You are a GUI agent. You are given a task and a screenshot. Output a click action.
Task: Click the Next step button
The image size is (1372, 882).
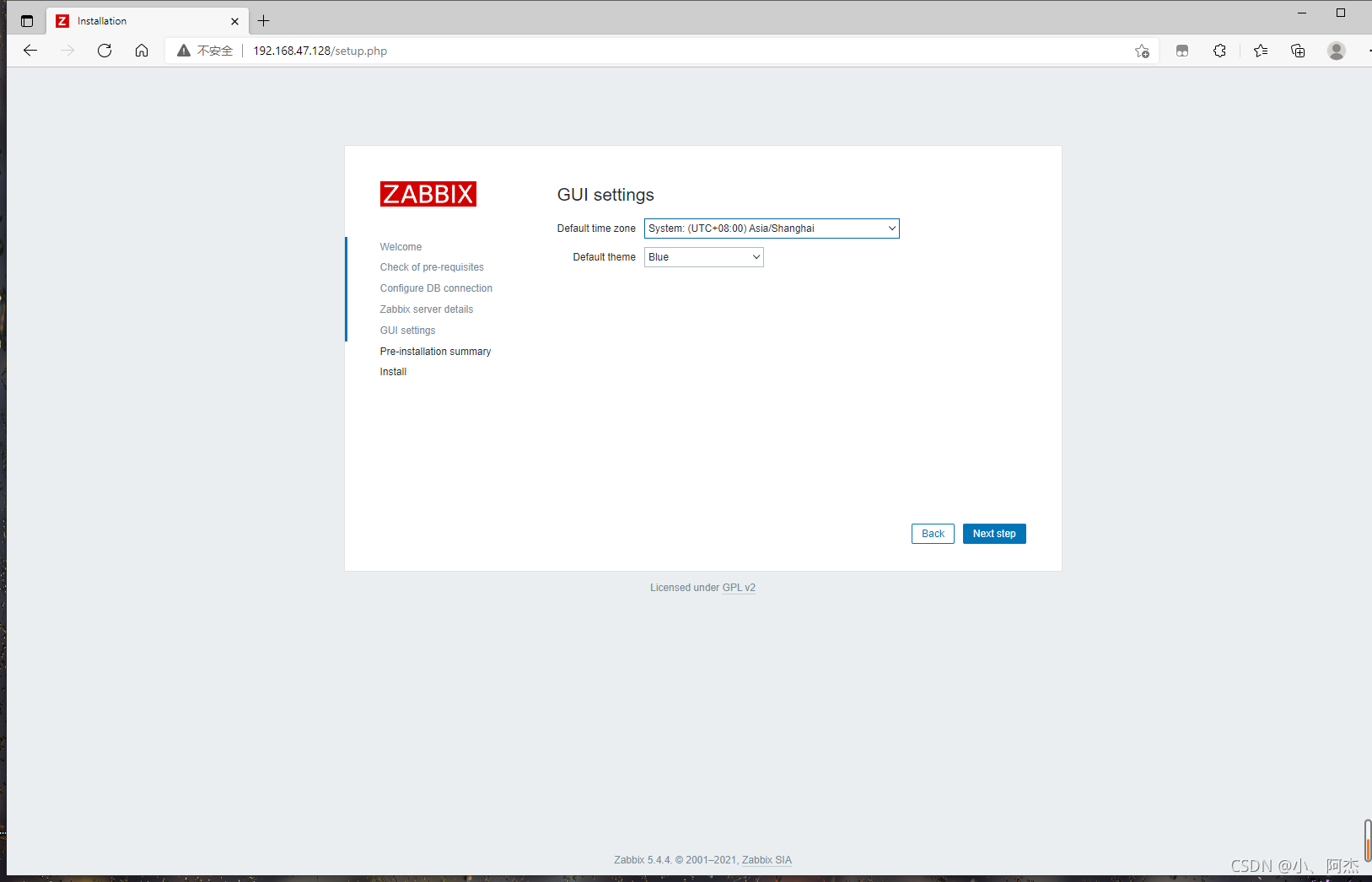[994, 534]
